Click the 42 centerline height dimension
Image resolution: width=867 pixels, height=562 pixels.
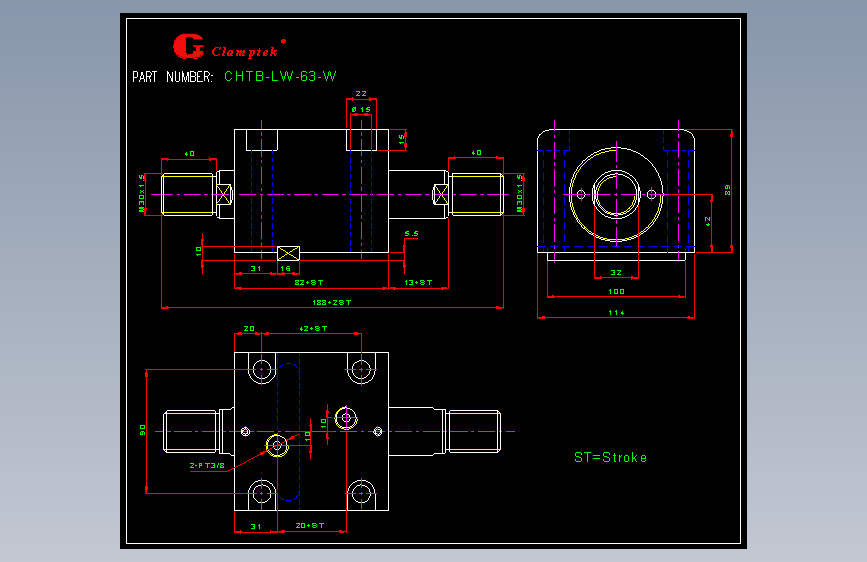tap(708, 221)
